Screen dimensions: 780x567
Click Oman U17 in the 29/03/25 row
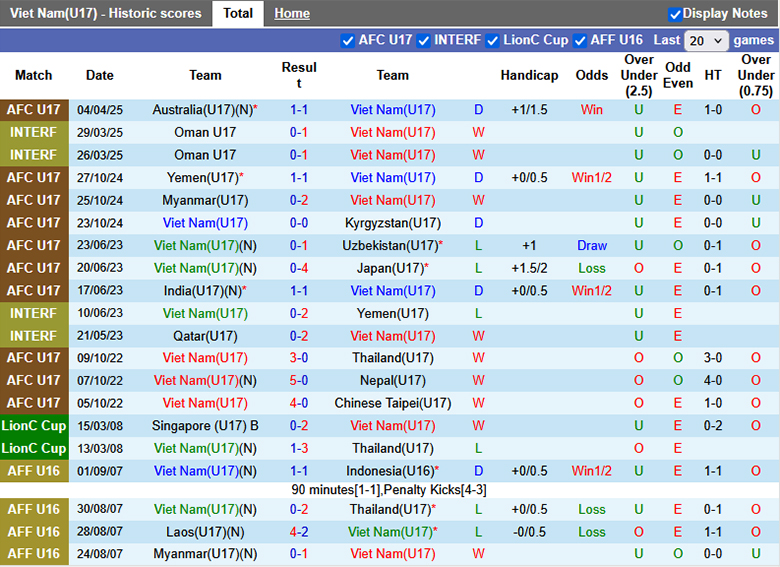click(x=205, y=133)
